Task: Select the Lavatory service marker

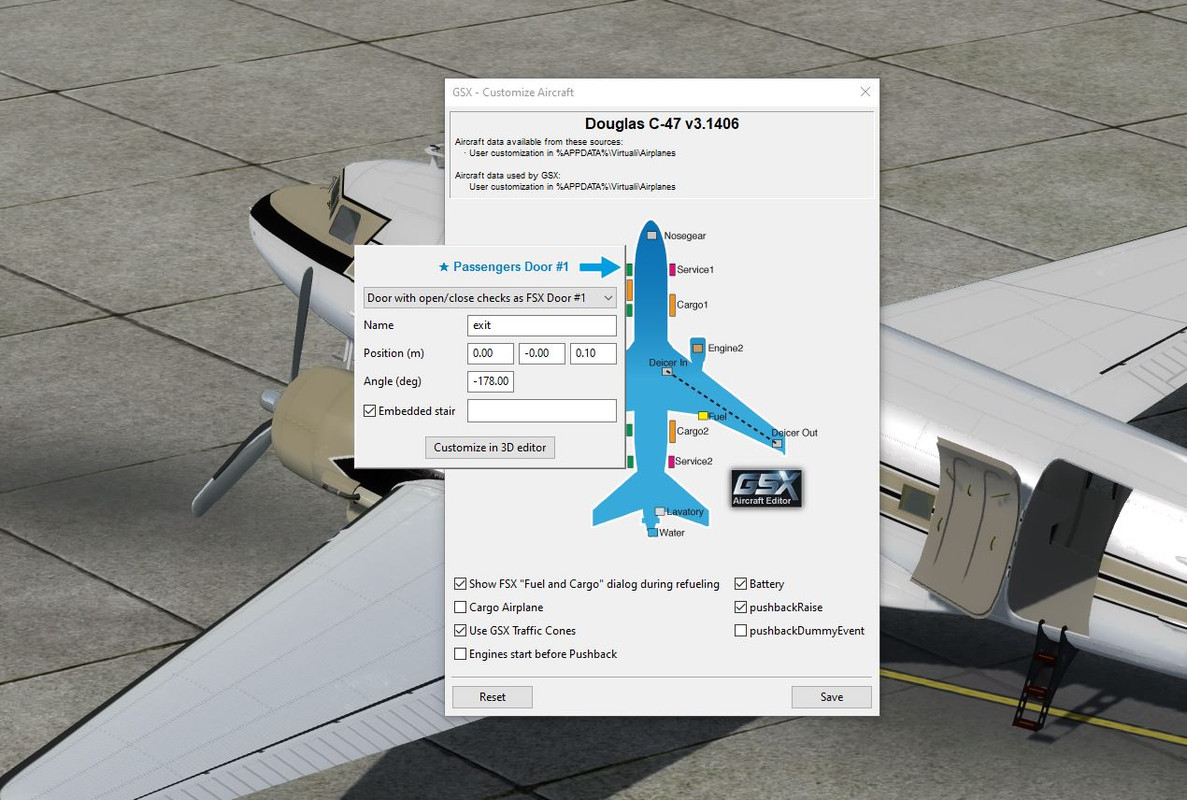Action: (660, 512)
